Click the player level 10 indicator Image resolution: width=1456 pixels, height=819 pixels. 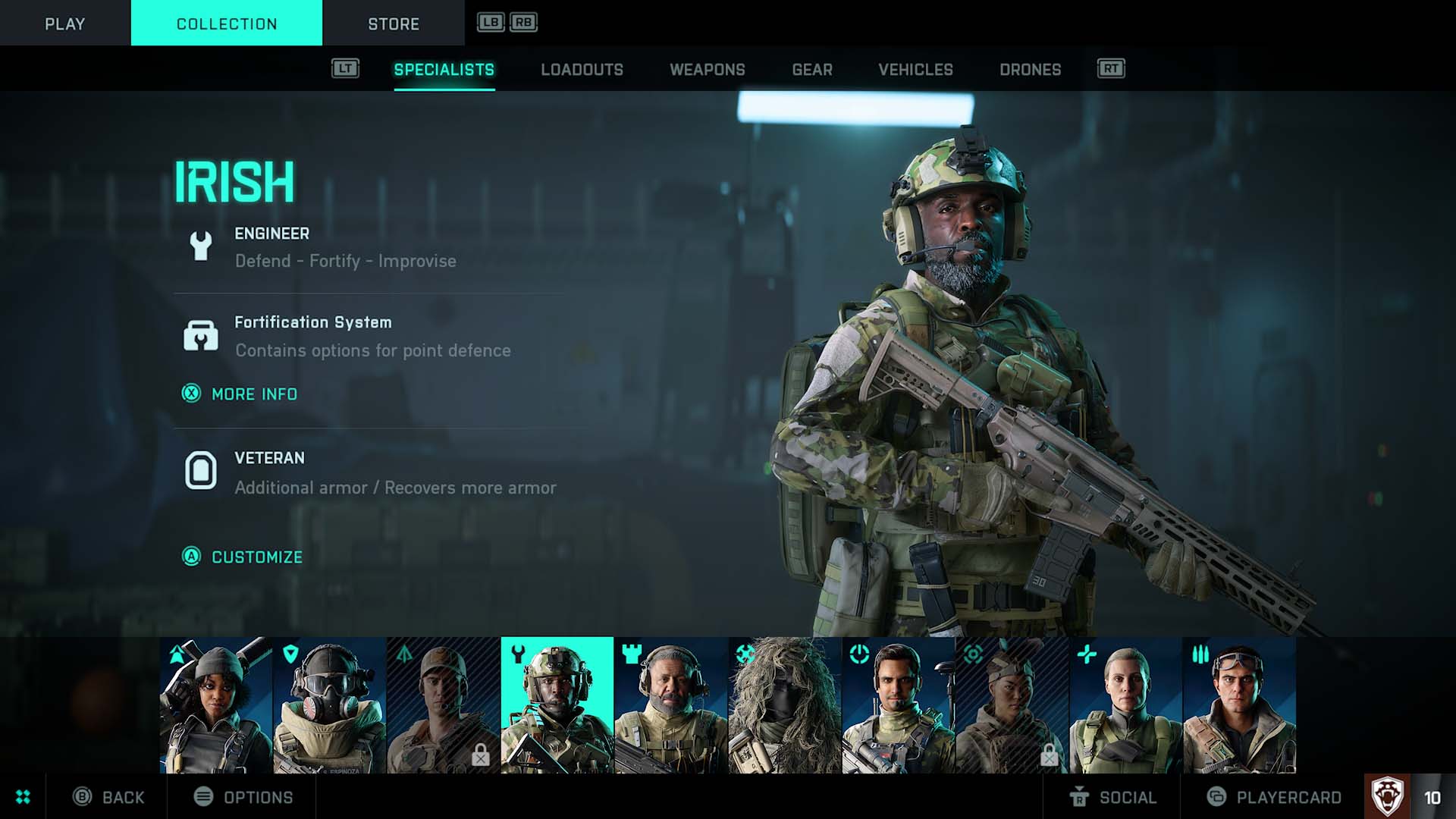(x=1432, y=798)
